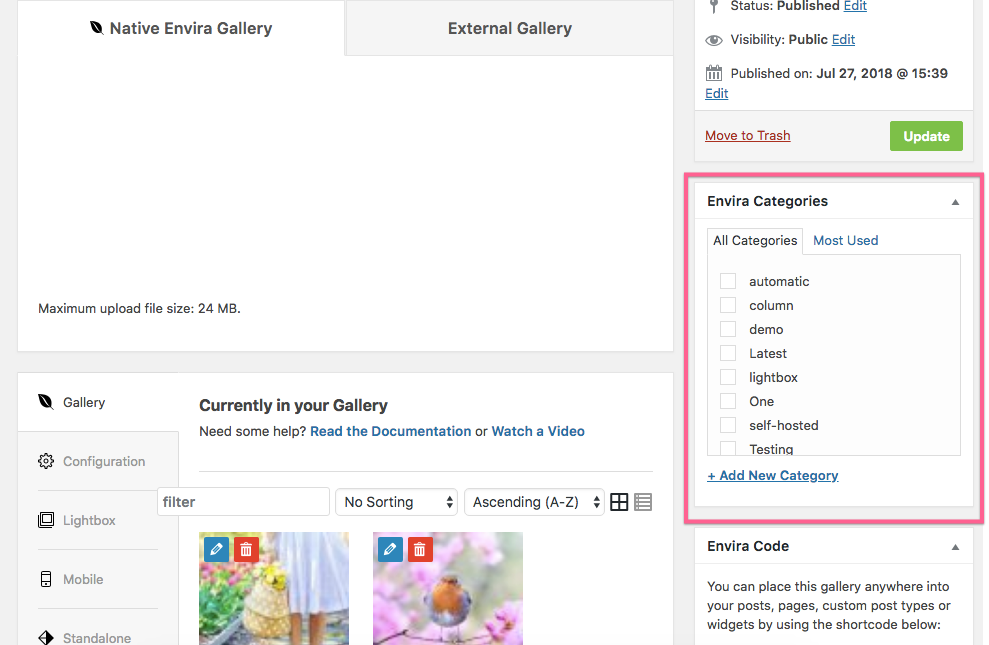Open the Mobile settings tab

pos(83,579)
